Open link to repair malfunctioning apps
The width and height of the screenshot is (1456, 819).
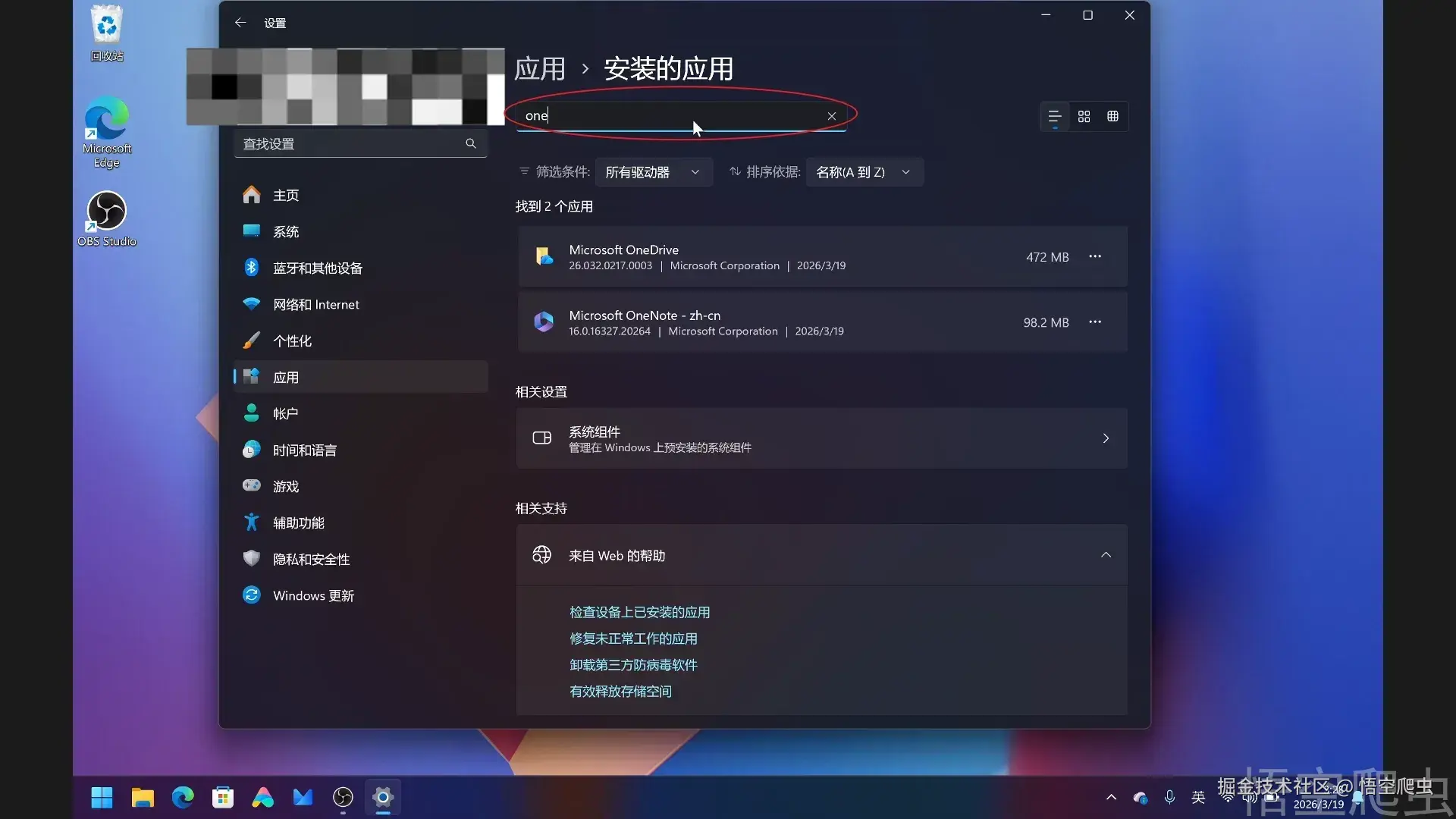point(633,639)
